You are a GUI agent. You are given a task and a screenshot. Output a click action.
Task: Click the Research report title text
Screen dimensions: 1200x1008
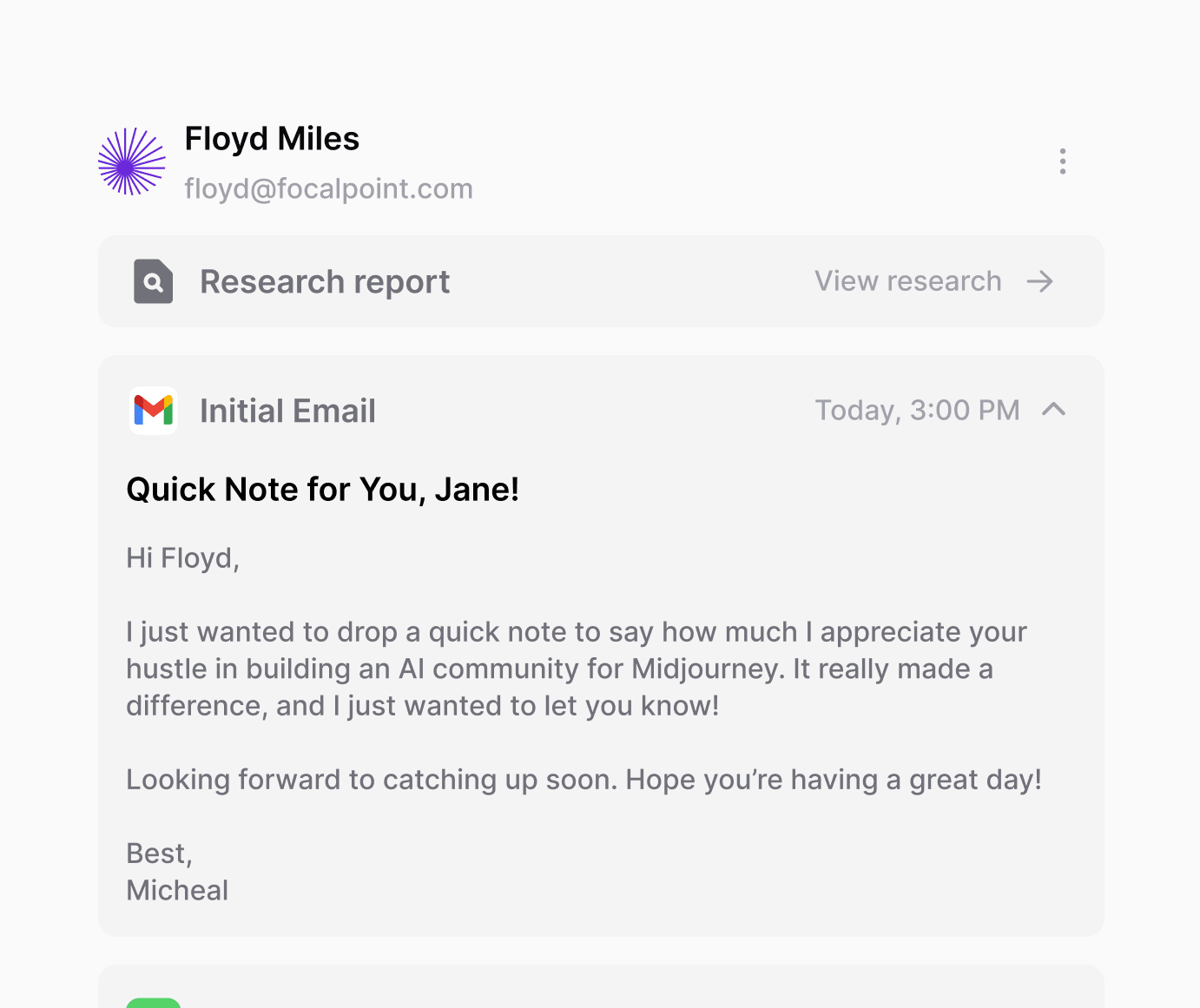click(325, 281)
